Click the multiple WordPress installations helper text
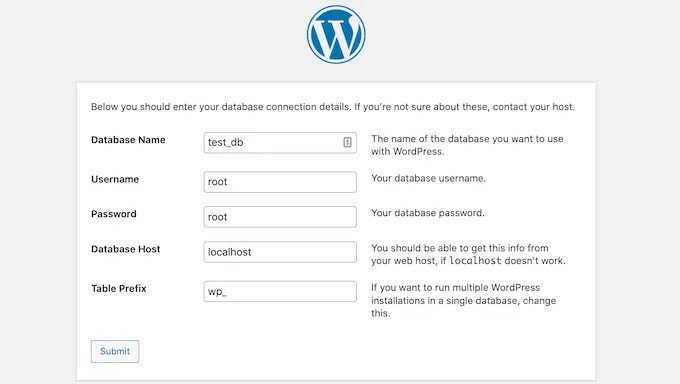 [x=464, y=300]
